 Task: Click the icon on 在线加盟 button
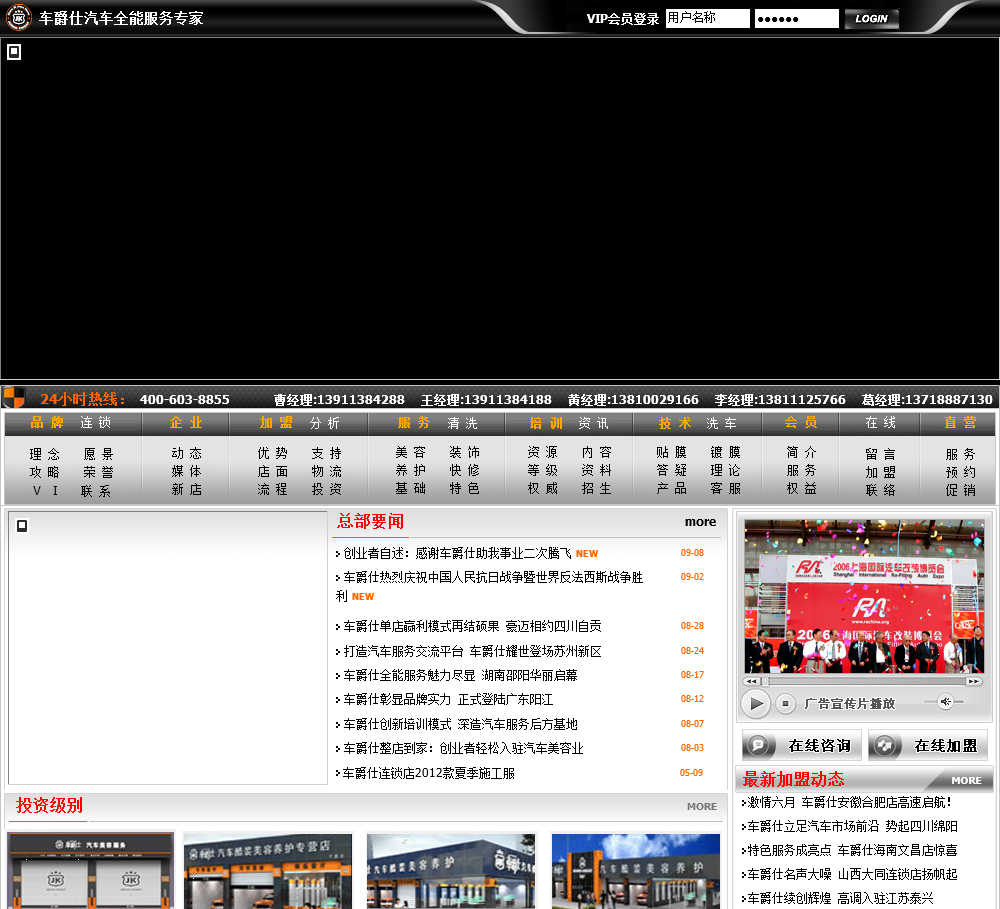(885, 745)
